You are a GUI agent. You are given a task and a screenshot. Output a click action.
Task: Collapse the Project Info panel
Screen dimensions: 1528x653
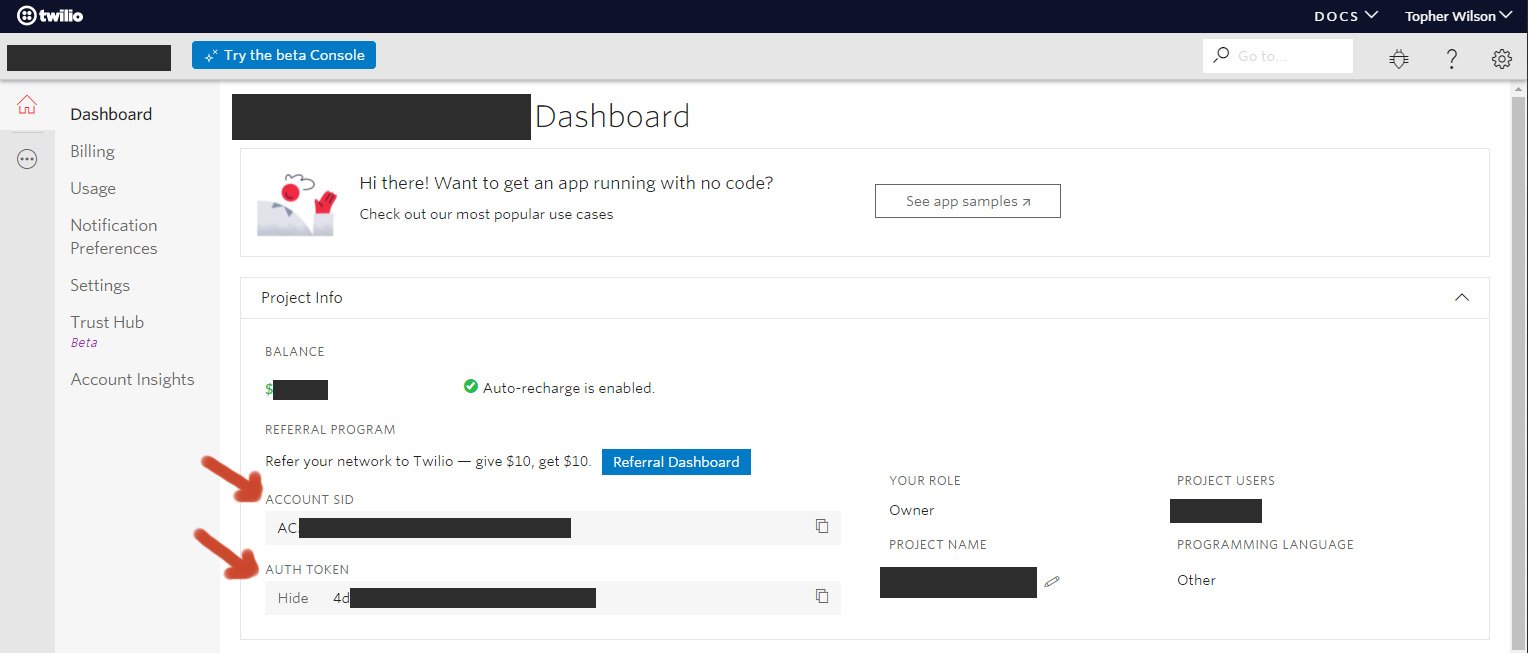[x=1461, y=298]
